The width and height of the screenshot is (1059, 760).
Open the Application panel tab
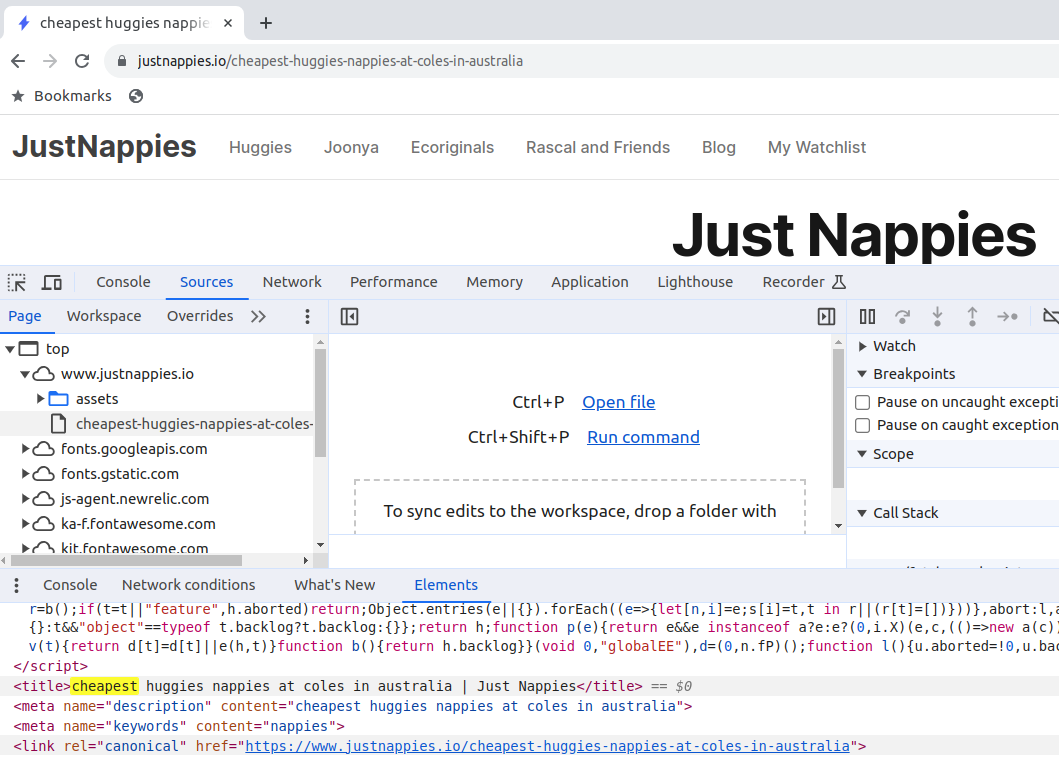[590, 282]
